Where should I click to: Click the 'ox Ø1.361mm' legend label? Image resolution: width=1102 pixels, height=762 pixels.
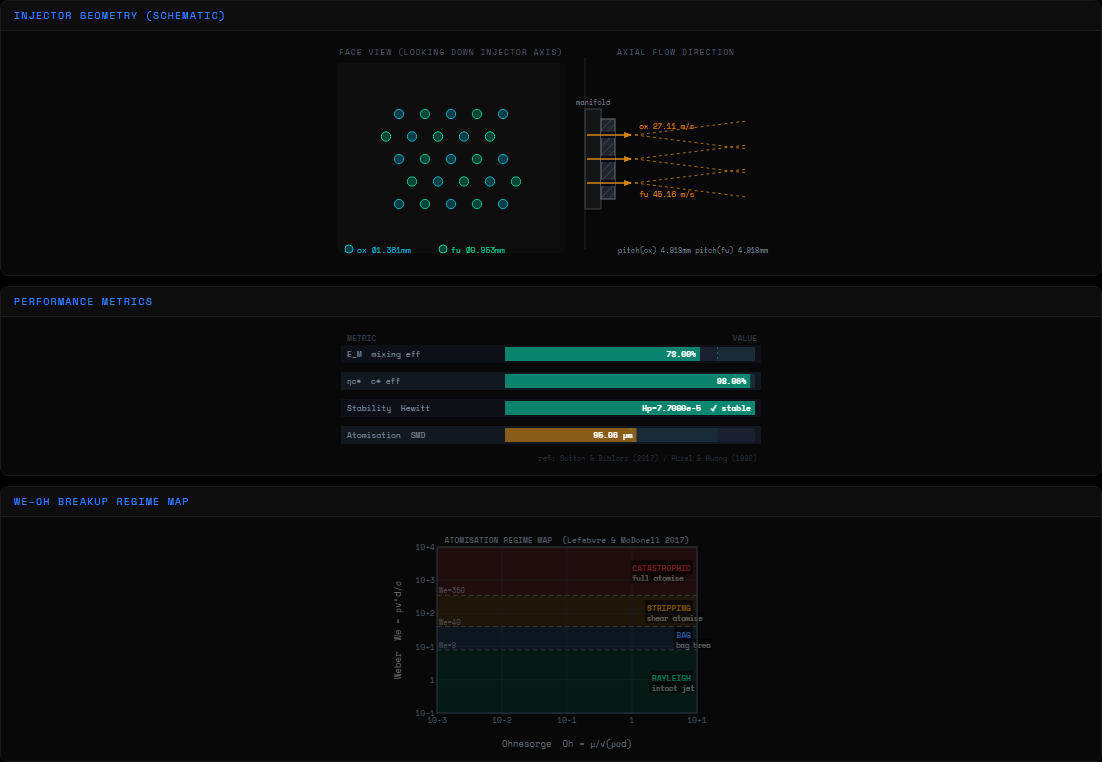tap(384, 250)
